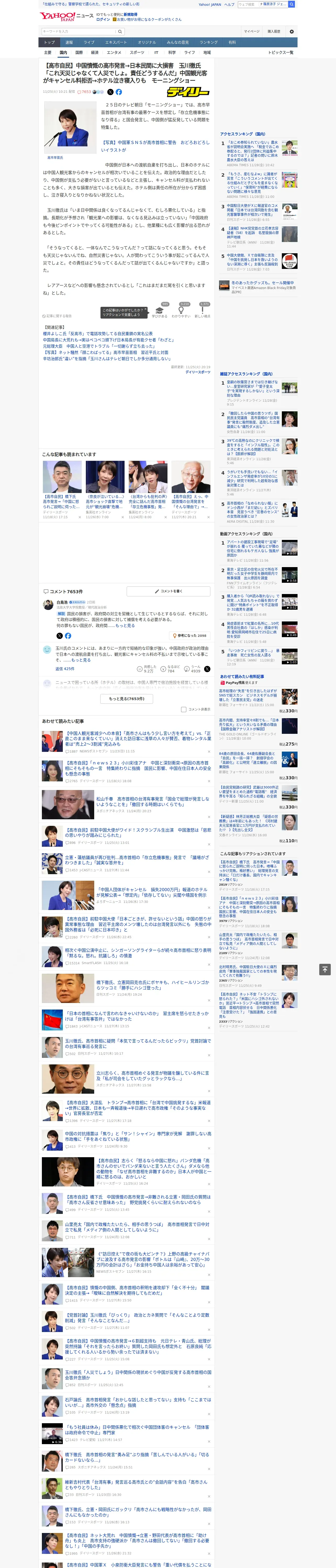336x1568 pixels.
Task: Mark 参考になった on expert comment
Action: [190, 636]
